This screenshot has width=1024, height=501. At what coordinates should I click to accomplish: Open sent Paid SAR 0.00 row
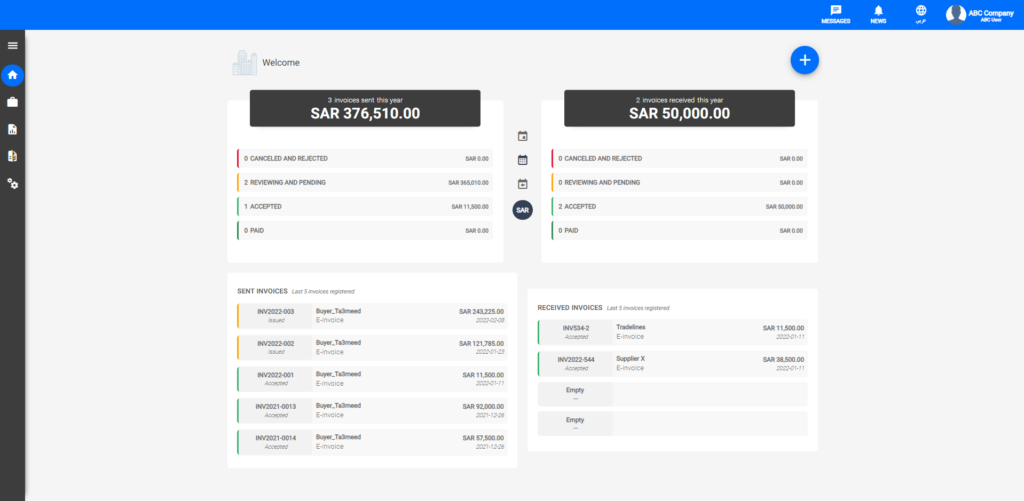point(365,231)
